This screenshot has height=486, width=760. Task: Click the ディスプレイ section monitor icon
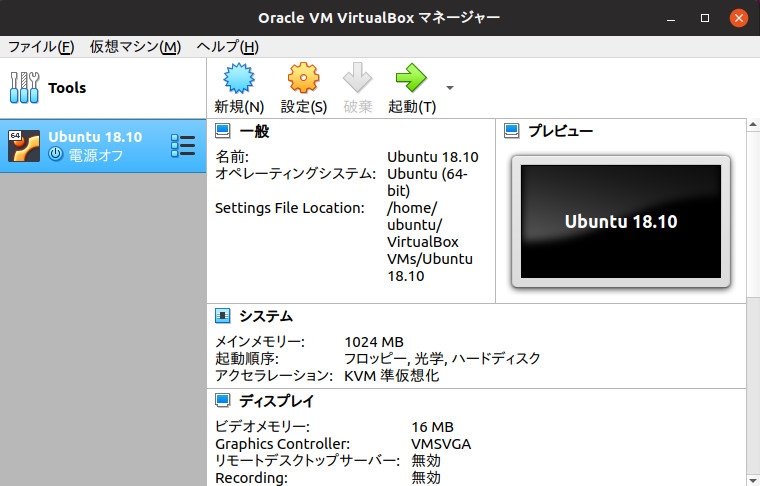(223, 401)
